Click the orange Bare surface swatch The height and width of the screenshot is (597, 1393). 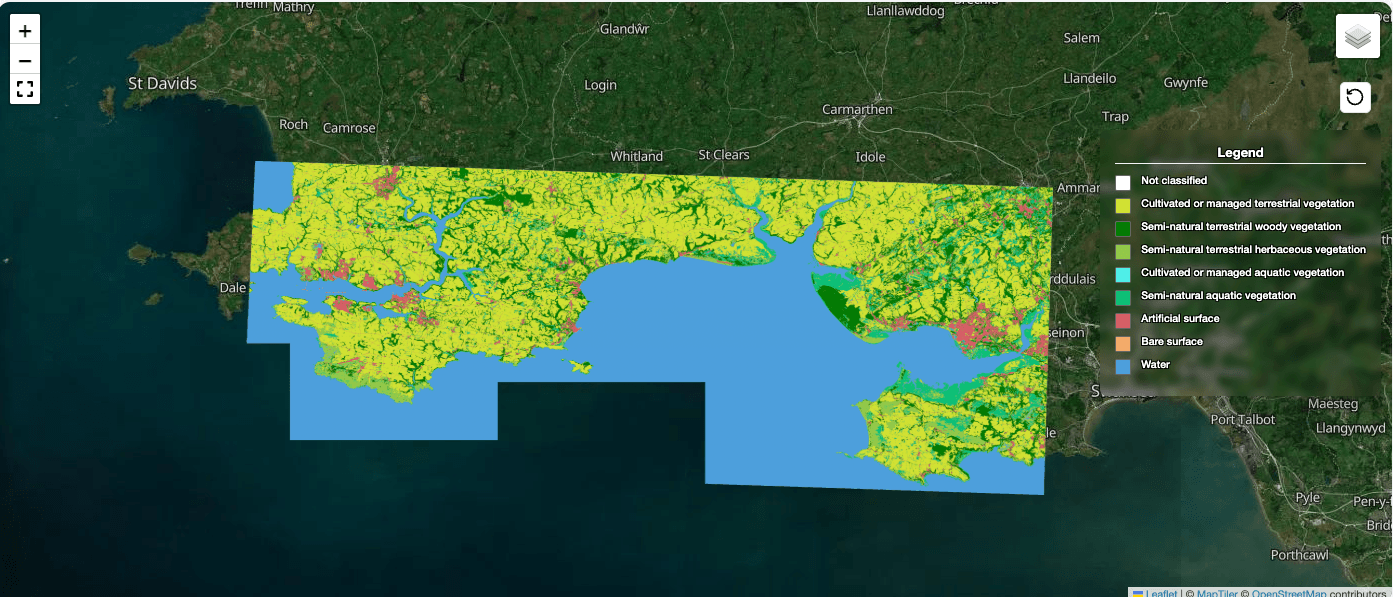click(1123, 343)
